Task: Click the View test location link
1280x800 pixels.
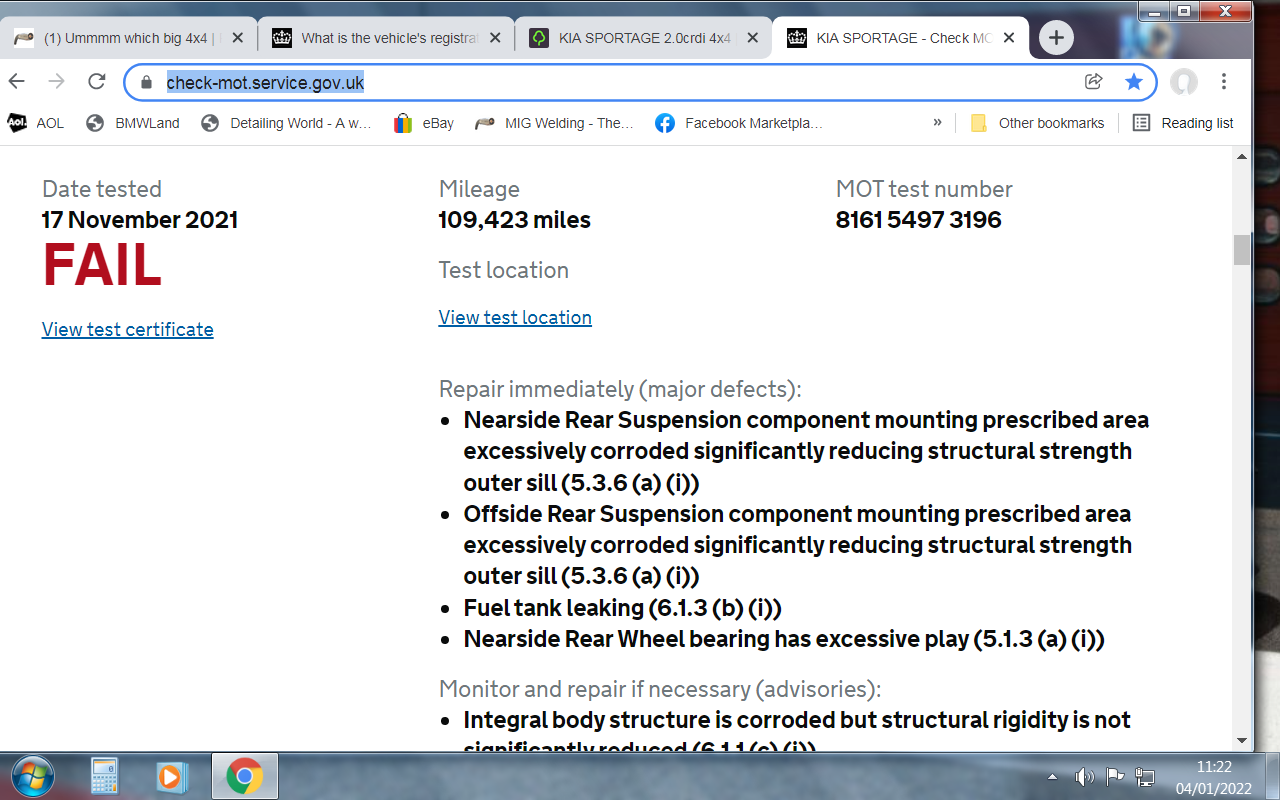Action: click(x=515, y=317)
